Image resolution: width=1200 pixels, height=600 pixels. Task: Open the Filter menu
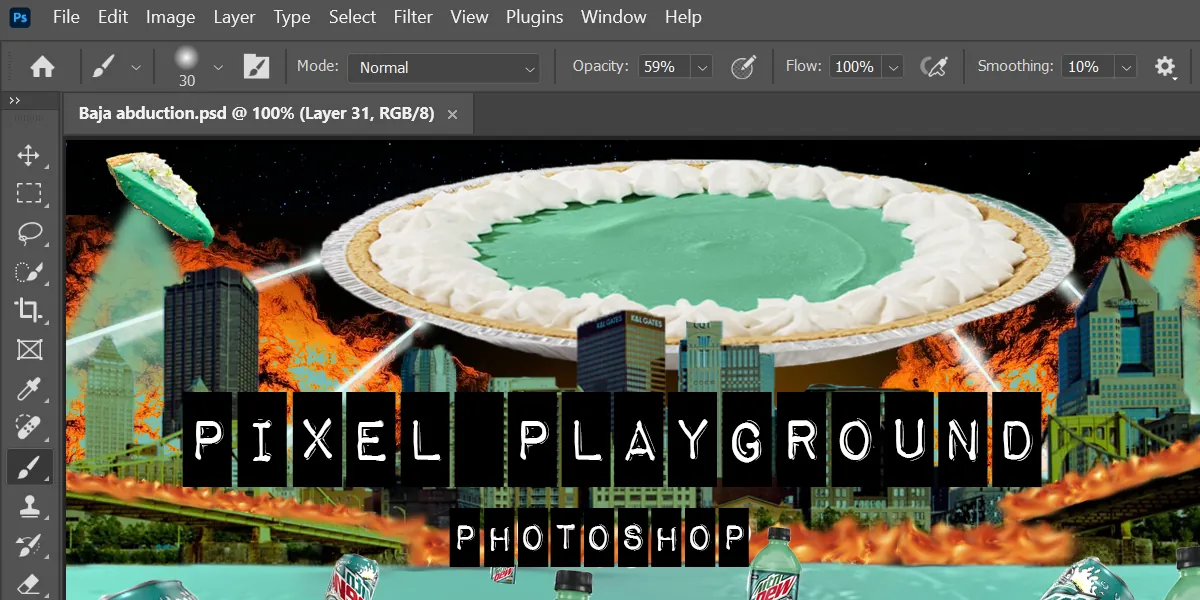[x=412, y=16]
